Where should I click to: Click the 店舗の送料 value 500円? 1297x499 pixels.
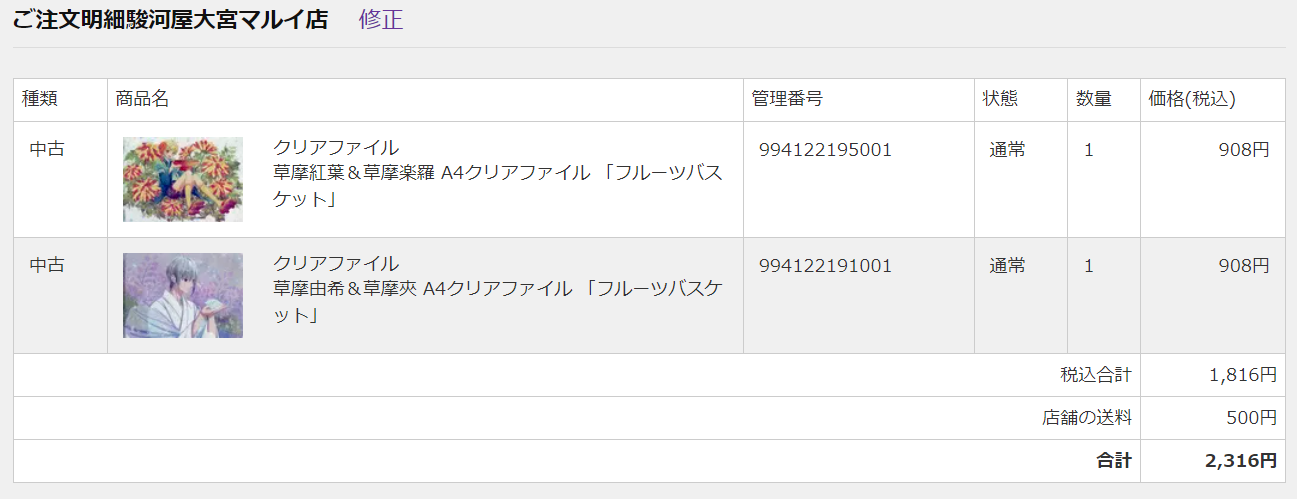pyautogui.click(x=1252, y=418)
